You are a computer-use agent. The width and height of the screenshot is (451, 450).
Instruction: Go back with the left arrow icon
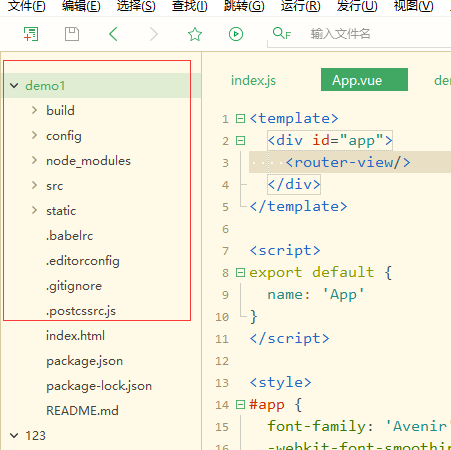click(113, 34)
